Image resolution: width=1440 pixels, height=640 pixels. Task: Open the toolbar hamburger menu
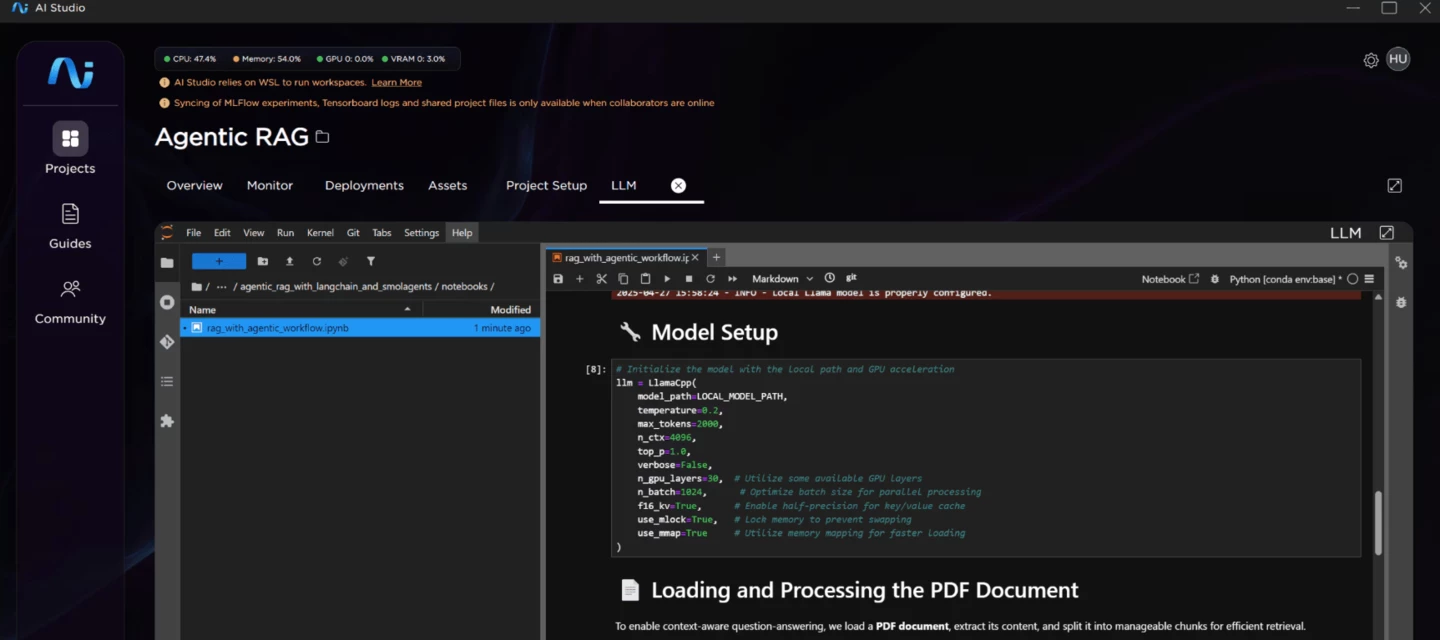pyautogui.click(x=1369, y=279)
